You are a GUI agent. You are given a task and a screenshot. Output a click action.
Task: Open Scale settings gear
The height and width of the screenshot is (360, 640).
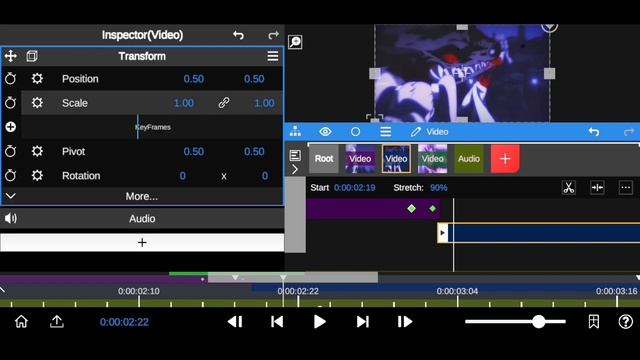pos(37,102)
